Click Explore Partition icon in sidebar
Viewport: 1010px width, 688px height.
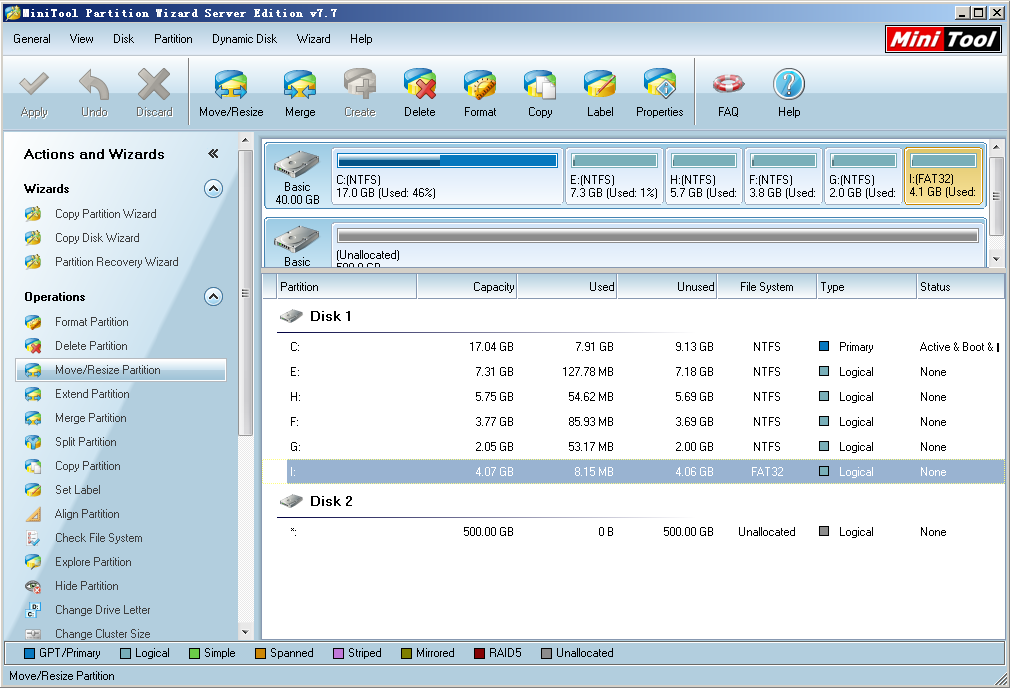33,562
